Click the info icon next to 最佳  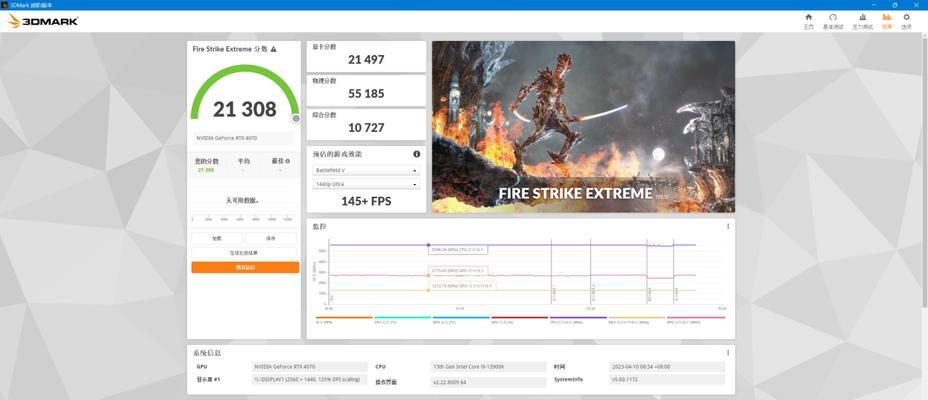tap(288, 161)
